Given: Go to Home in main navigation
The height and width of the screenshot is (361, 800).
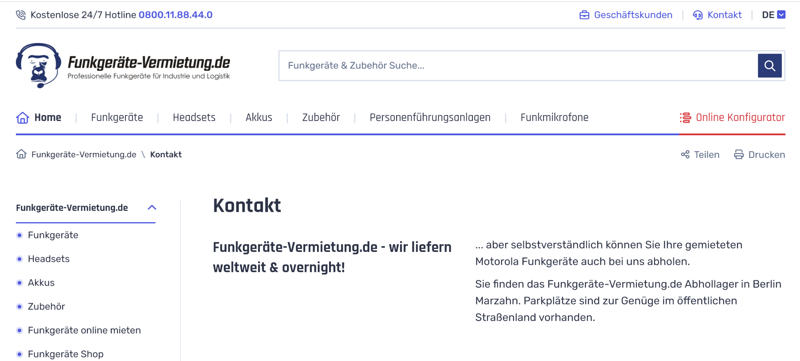Looking at the screenshot, I should tap(47, 118).
